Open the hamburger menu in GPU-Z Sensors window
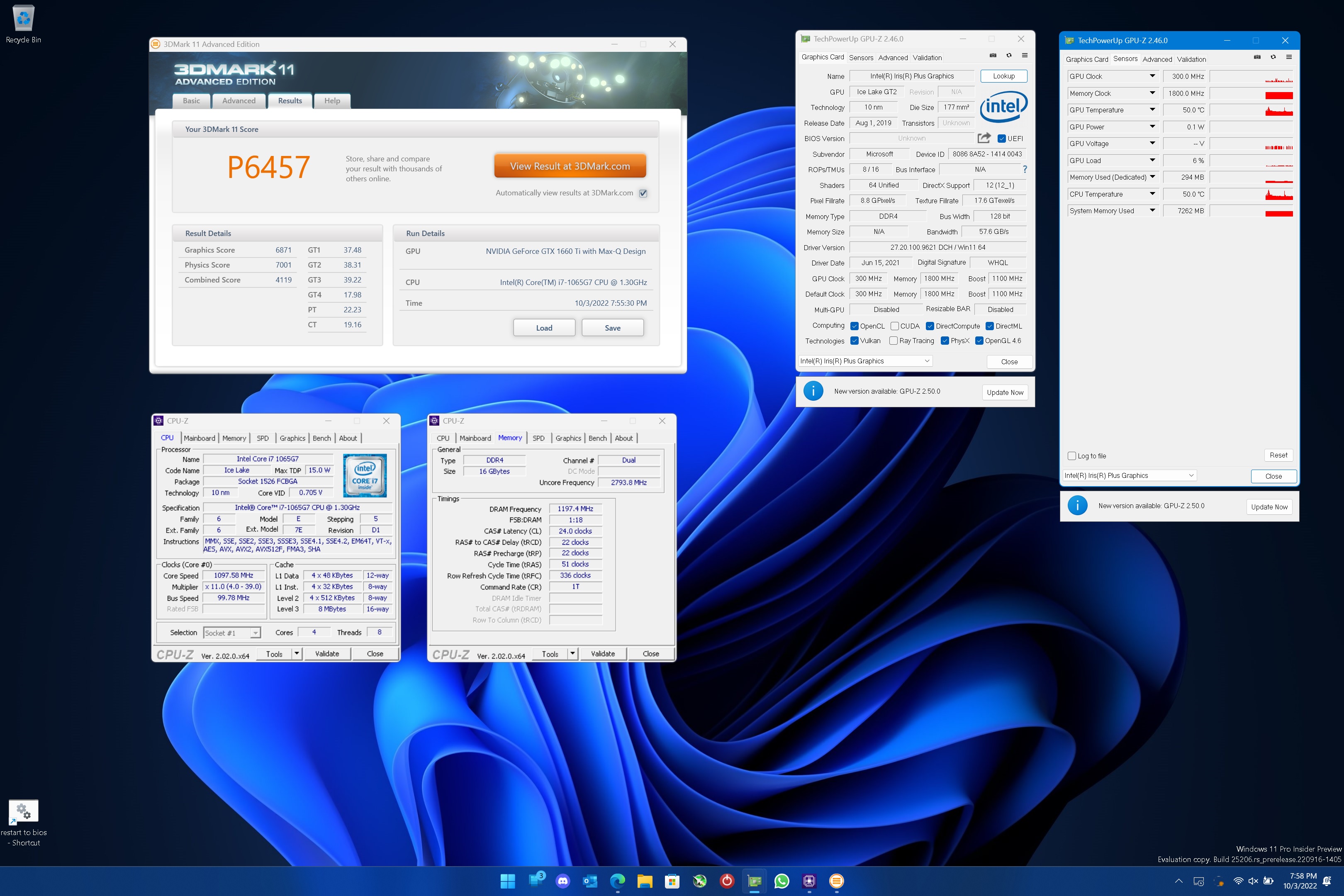 tap(1289, 57)
